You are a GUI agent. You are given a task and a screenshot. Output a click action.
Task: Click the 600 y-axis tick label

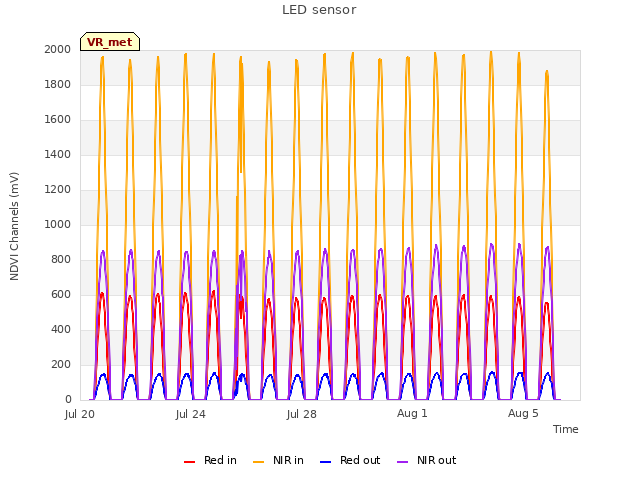point(61,295)
